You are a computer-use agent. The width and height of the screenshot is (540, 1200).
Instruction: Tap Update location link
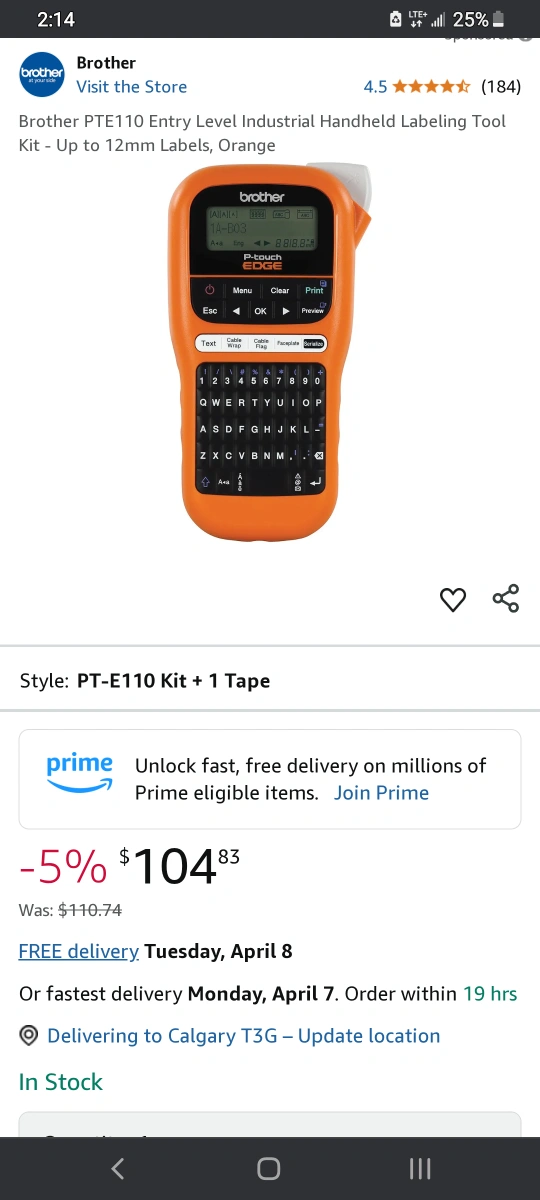369,1036
